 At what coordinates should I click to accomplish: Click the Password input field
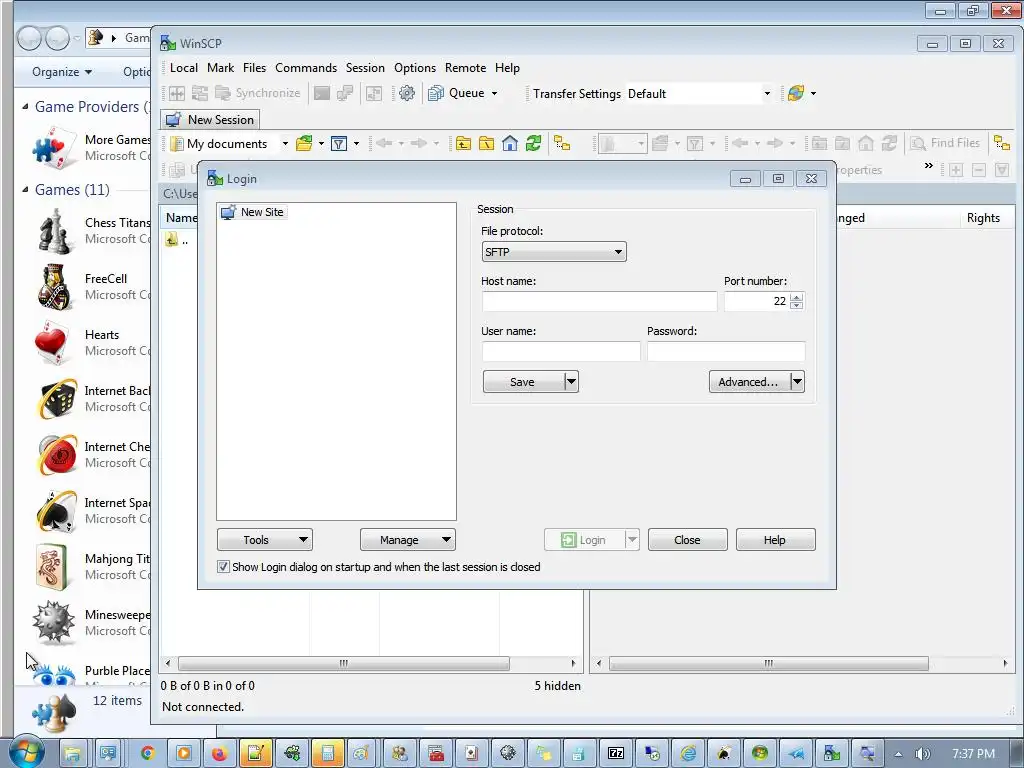pyautogui.click(x=726, y=351)
